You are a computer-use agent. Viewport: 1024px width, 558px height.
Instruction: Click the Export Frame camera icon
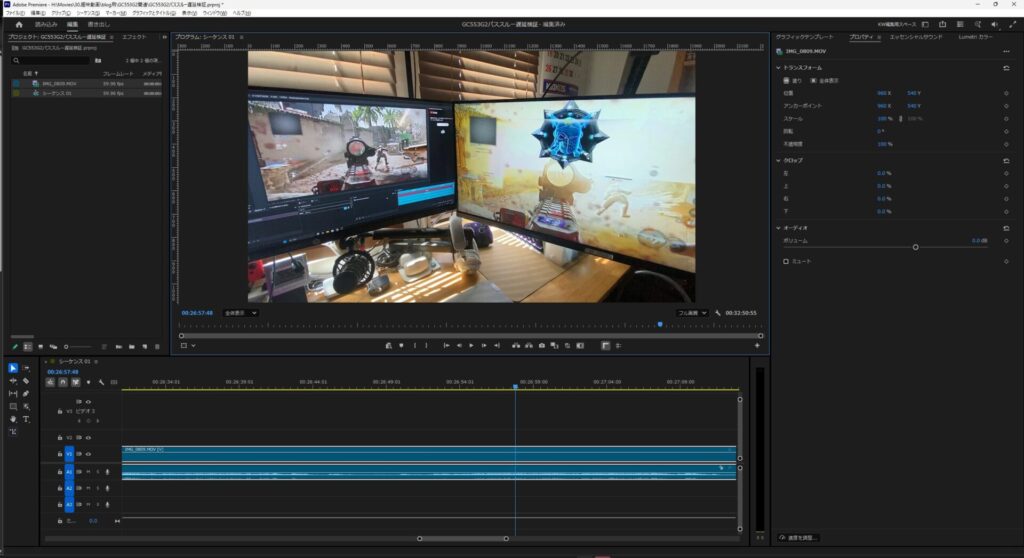(541, 346)
